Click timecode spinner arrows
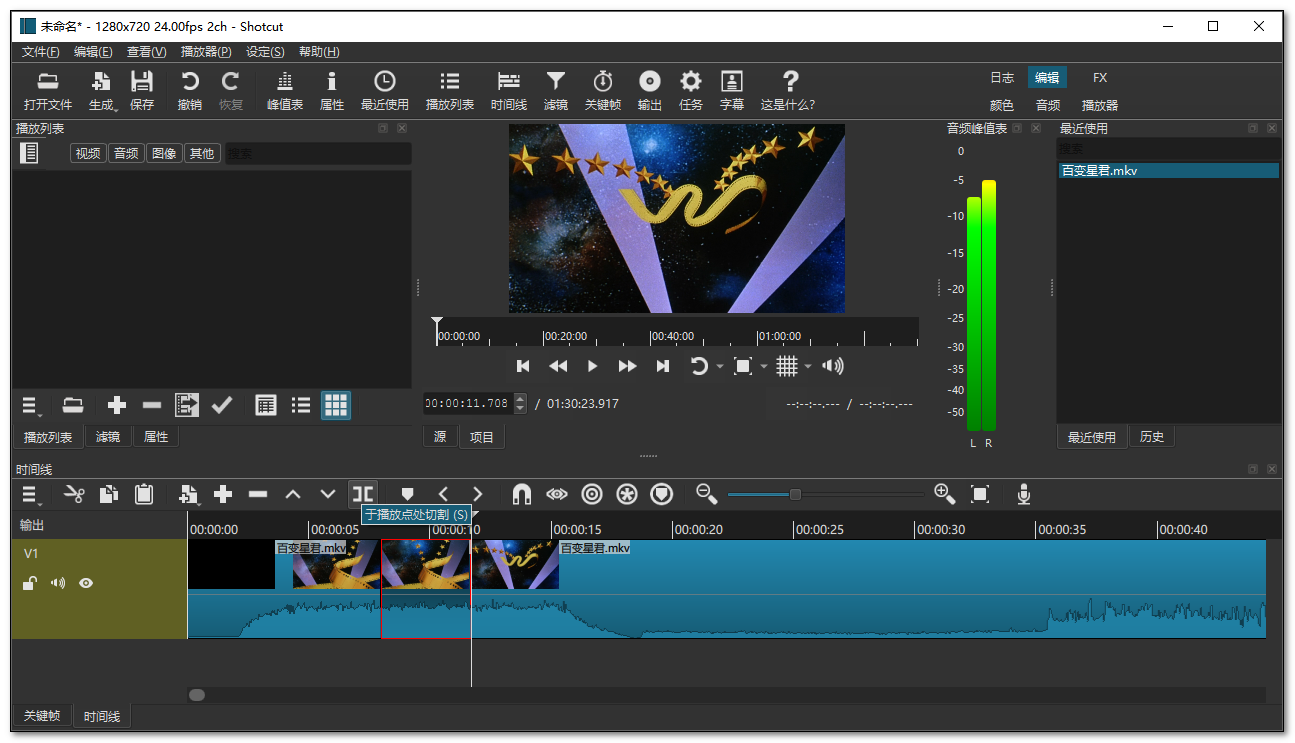This screenshot has height=743, width=1295. click(x=520, y=404)
